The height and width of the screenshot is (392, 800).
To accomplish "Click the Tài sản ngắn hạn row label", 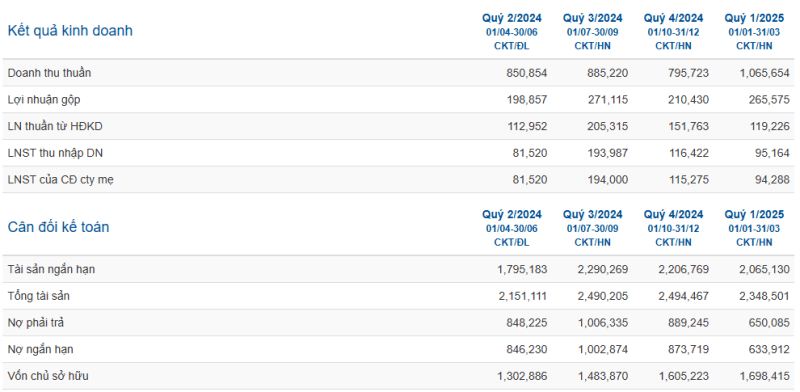I will (51, 270).
